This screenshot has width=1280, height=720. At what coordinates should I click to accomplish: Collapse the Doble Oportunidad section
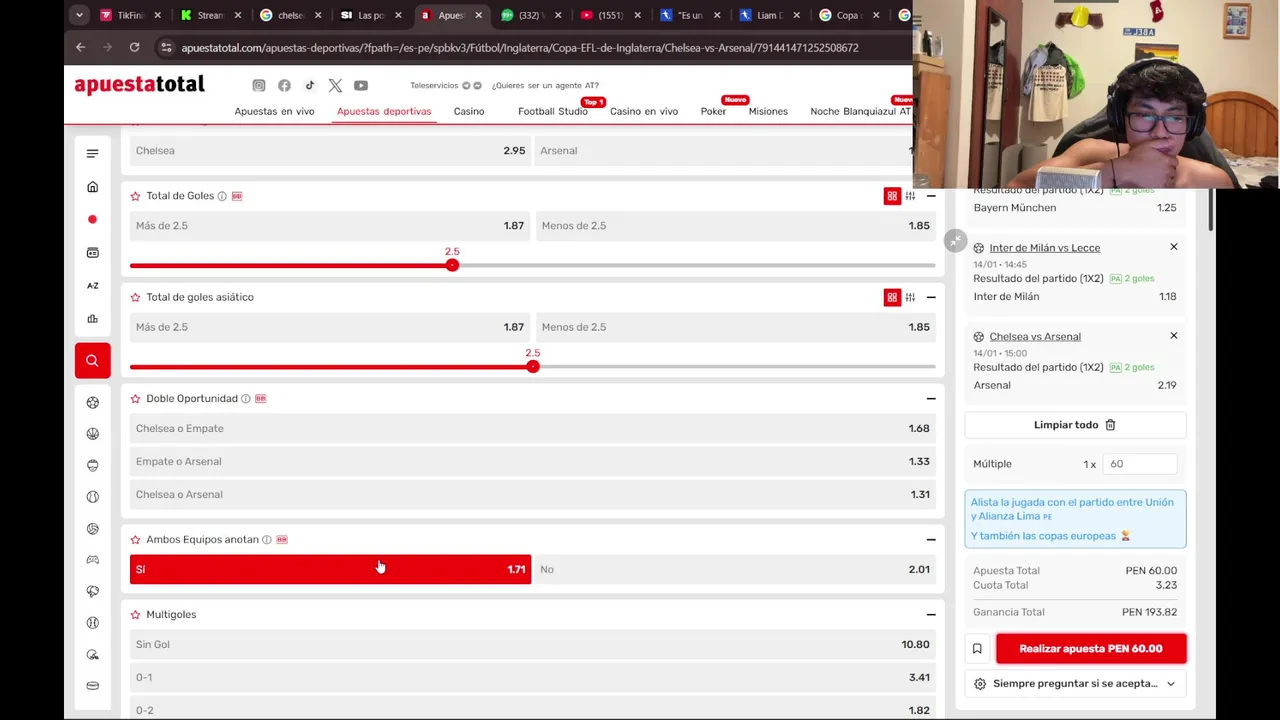coord(931,398)
